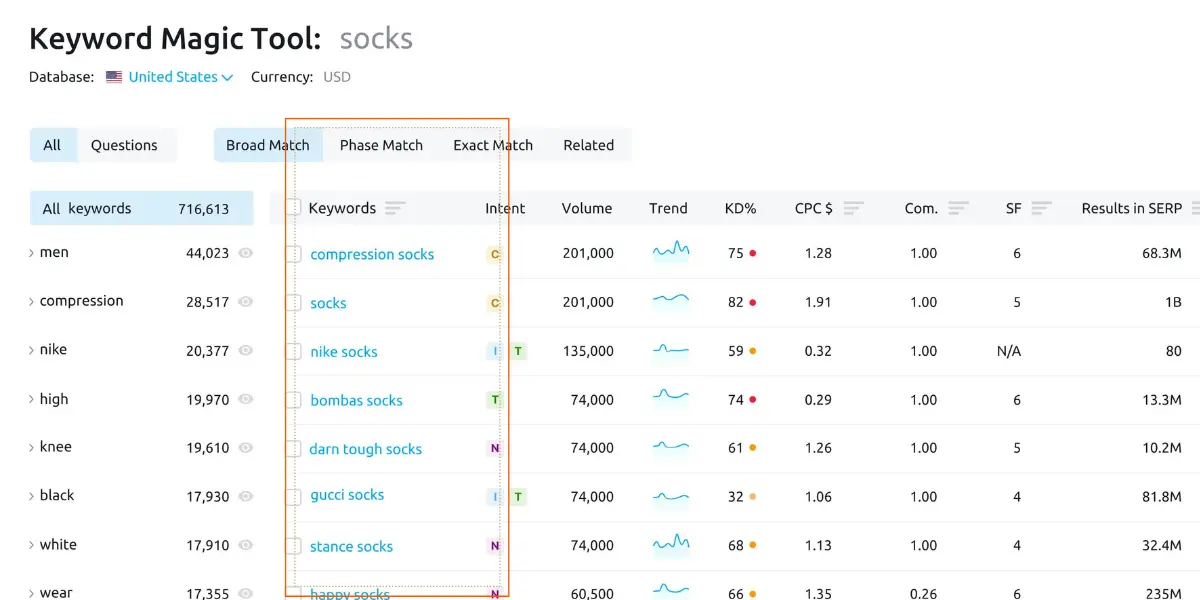Check the box for stance socks
The height and width of the screenshot is (600, 1200).
293,546
